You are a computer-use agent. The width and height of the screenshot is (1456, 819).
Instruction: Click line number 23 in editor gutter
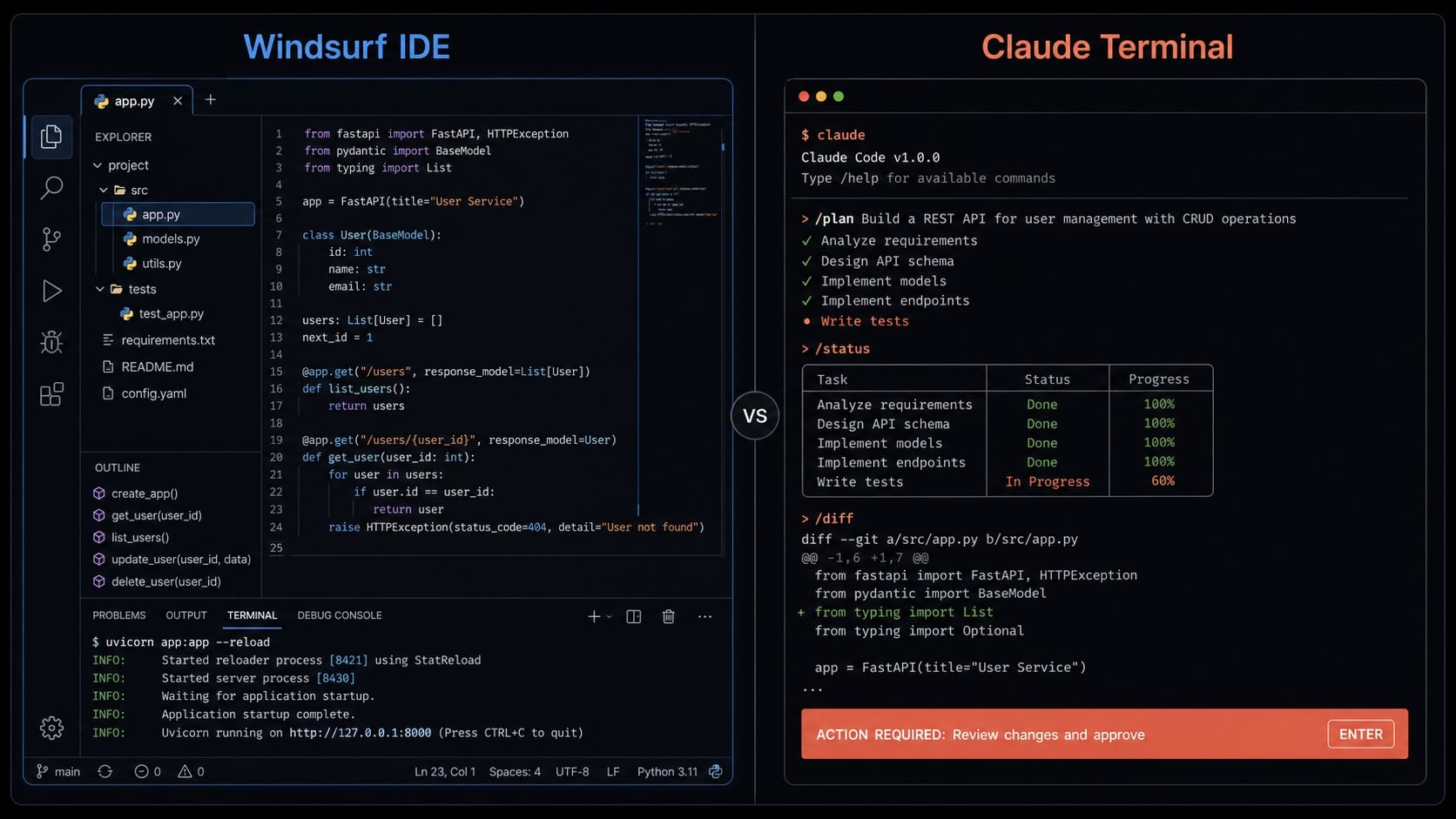(x=276, y=509)
